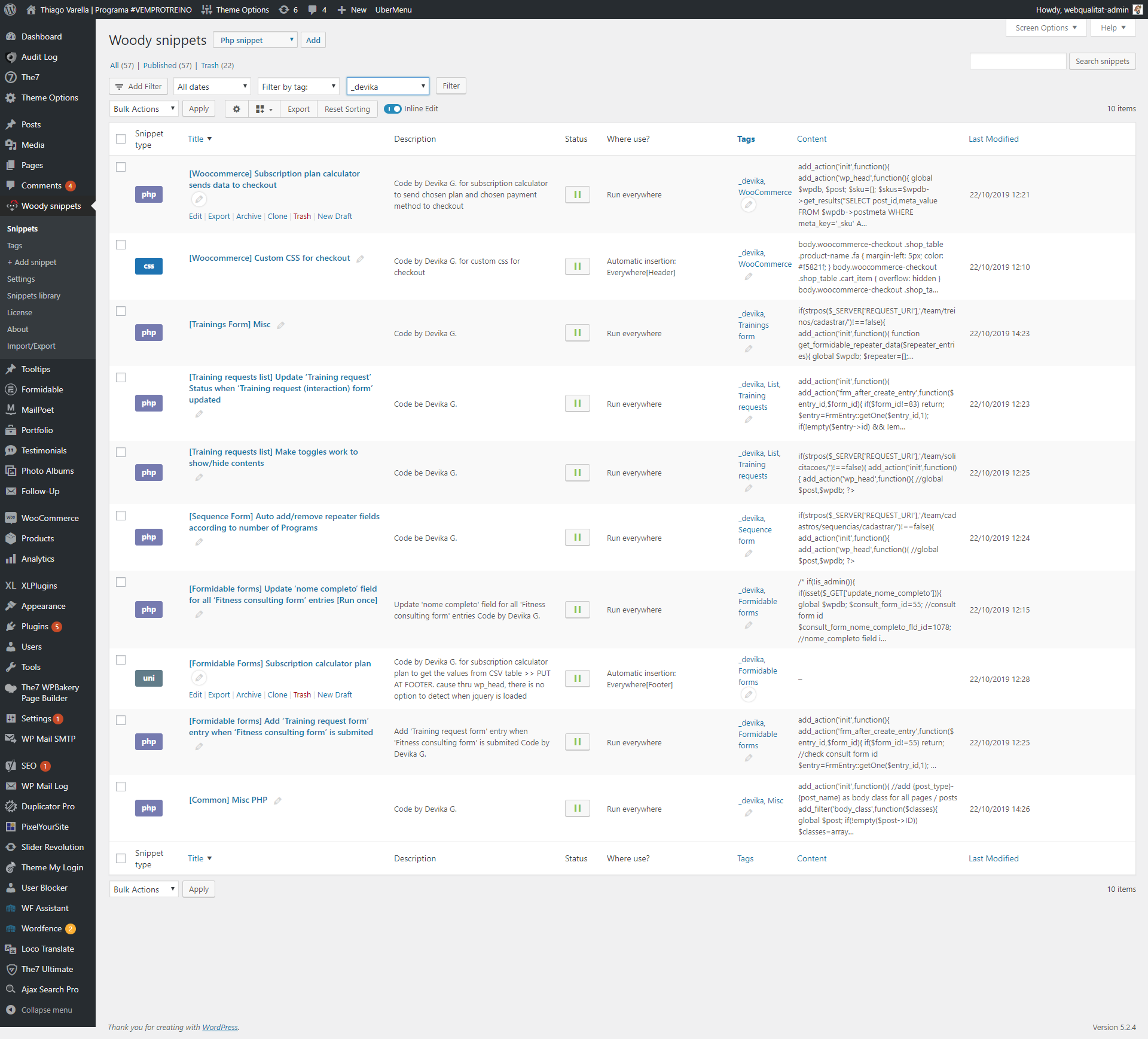Open the Snippets library submenu item
Screen dimensions: 1148x1039
pos(33,295)
